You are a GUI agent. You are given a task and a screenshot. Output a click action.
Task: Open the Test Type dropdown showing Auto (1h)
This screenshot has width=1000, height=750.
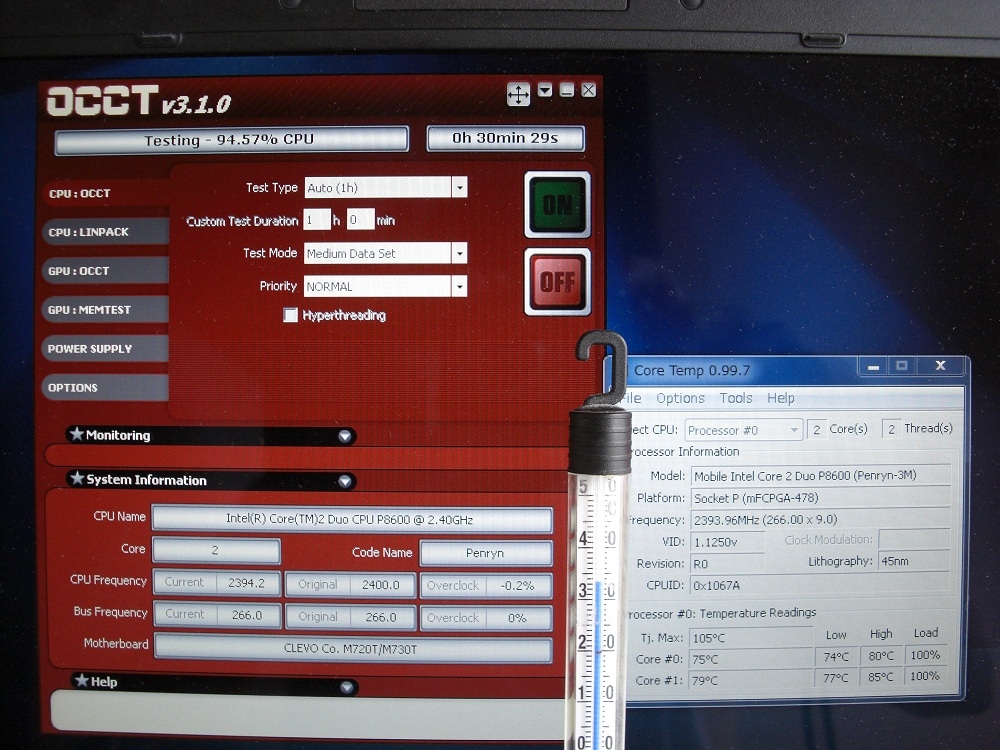385,188
